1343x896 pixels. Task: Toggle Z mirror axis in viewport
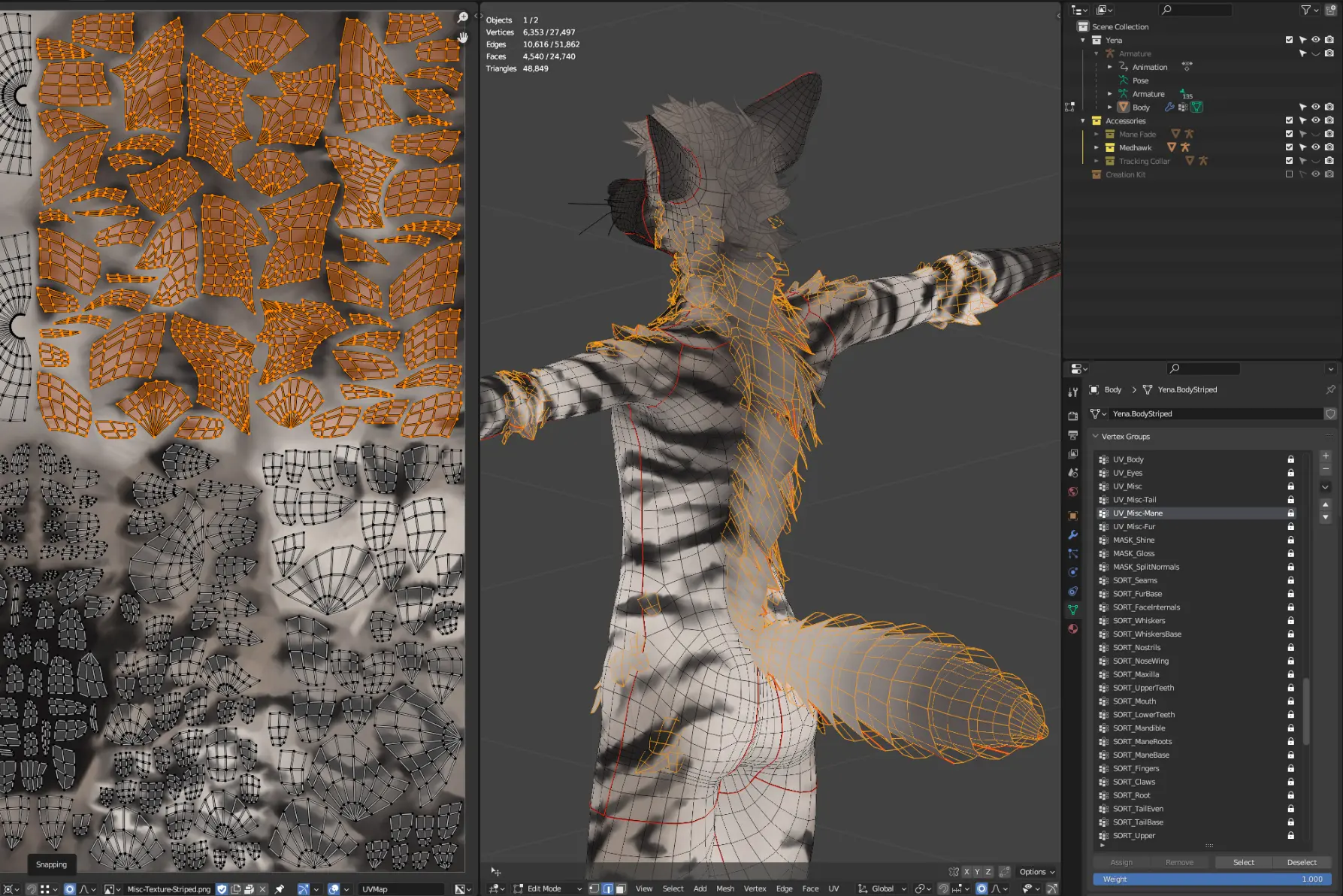(x=988, y=872)
